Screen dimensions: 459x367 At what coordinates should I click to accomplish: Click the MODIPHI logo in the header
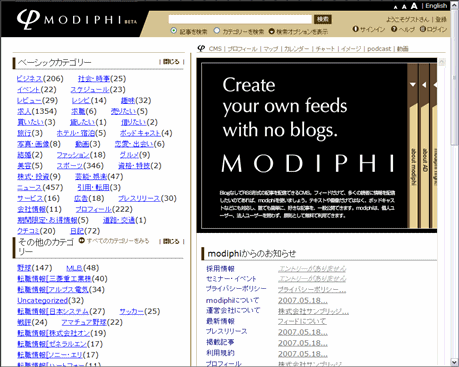77,19
